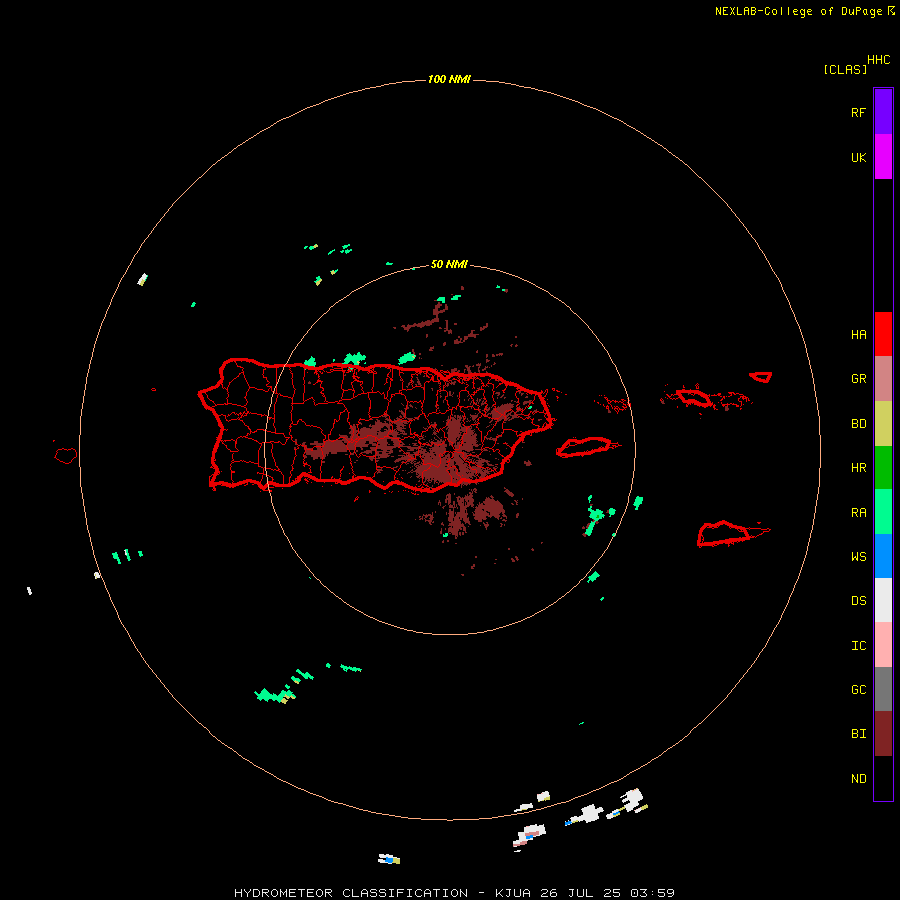Pick the dusty pink GR legend swatch
The height and width of the screenshot is (900, 900).
coord(883,379)
